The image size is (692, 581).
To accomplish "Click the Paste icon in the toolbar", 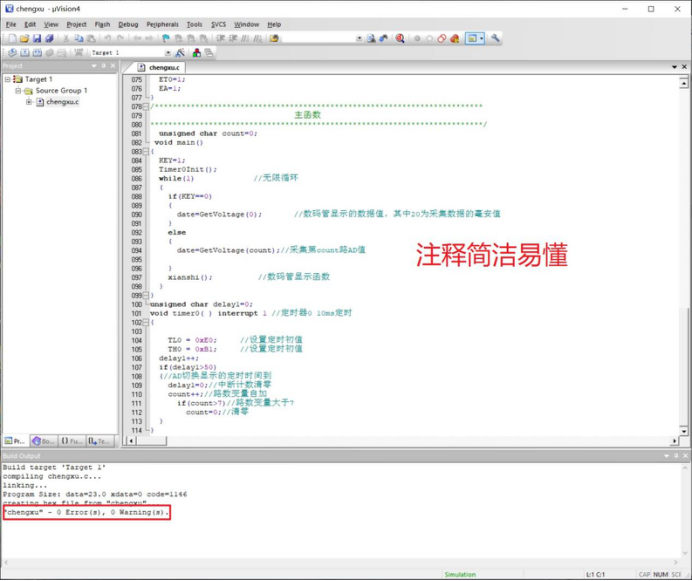I will tap(91, 38).
